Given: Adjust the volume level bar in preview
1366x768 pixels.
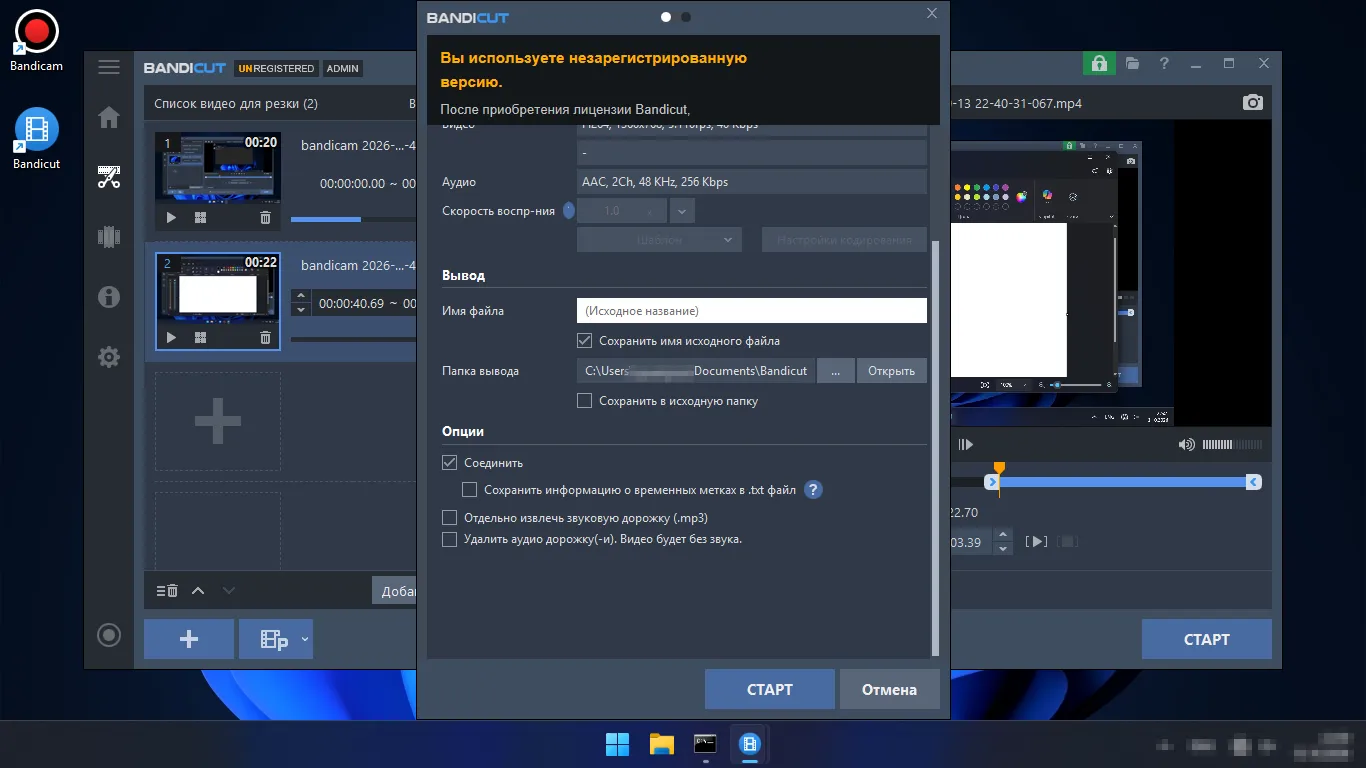Looking at the screenshot, I should (x=1231, y=444).
